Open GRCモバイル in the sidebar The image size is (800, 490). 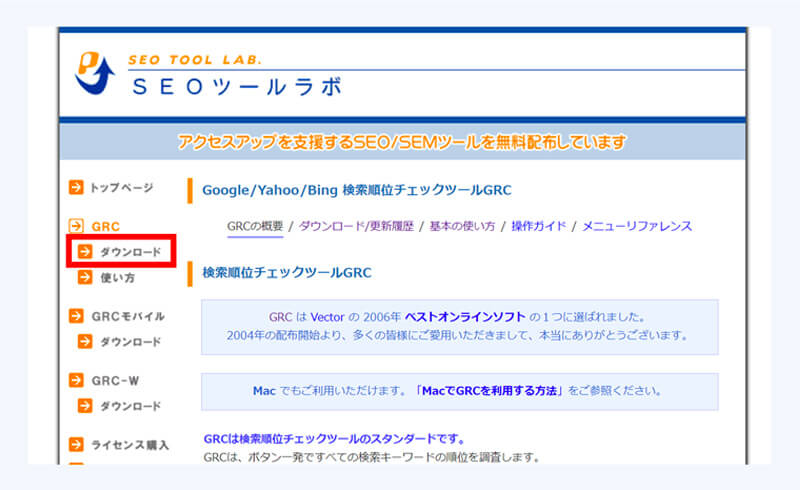128,316
